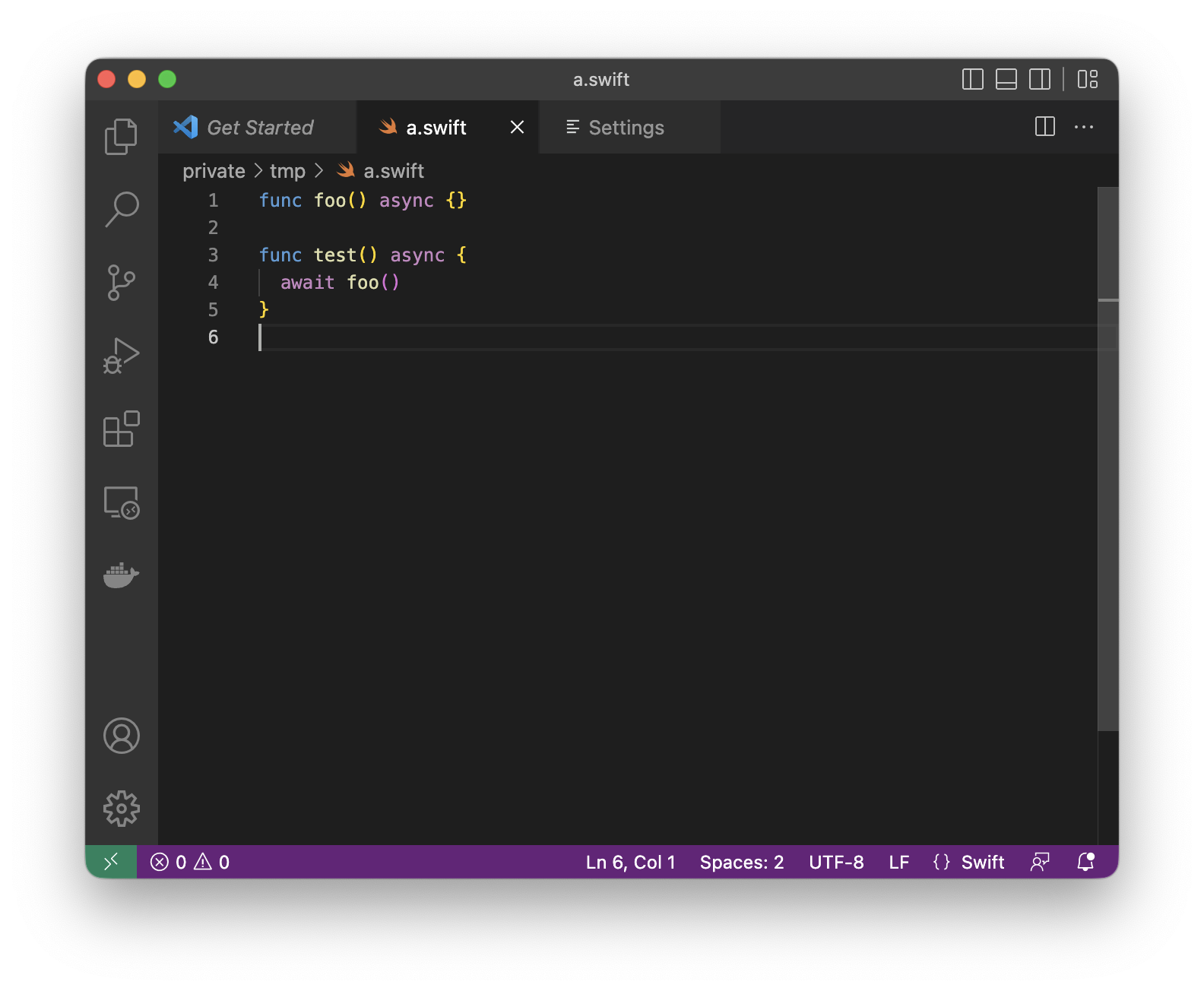Click the zoom green window button
1204x991 pixels.
[x=167, y=79]
